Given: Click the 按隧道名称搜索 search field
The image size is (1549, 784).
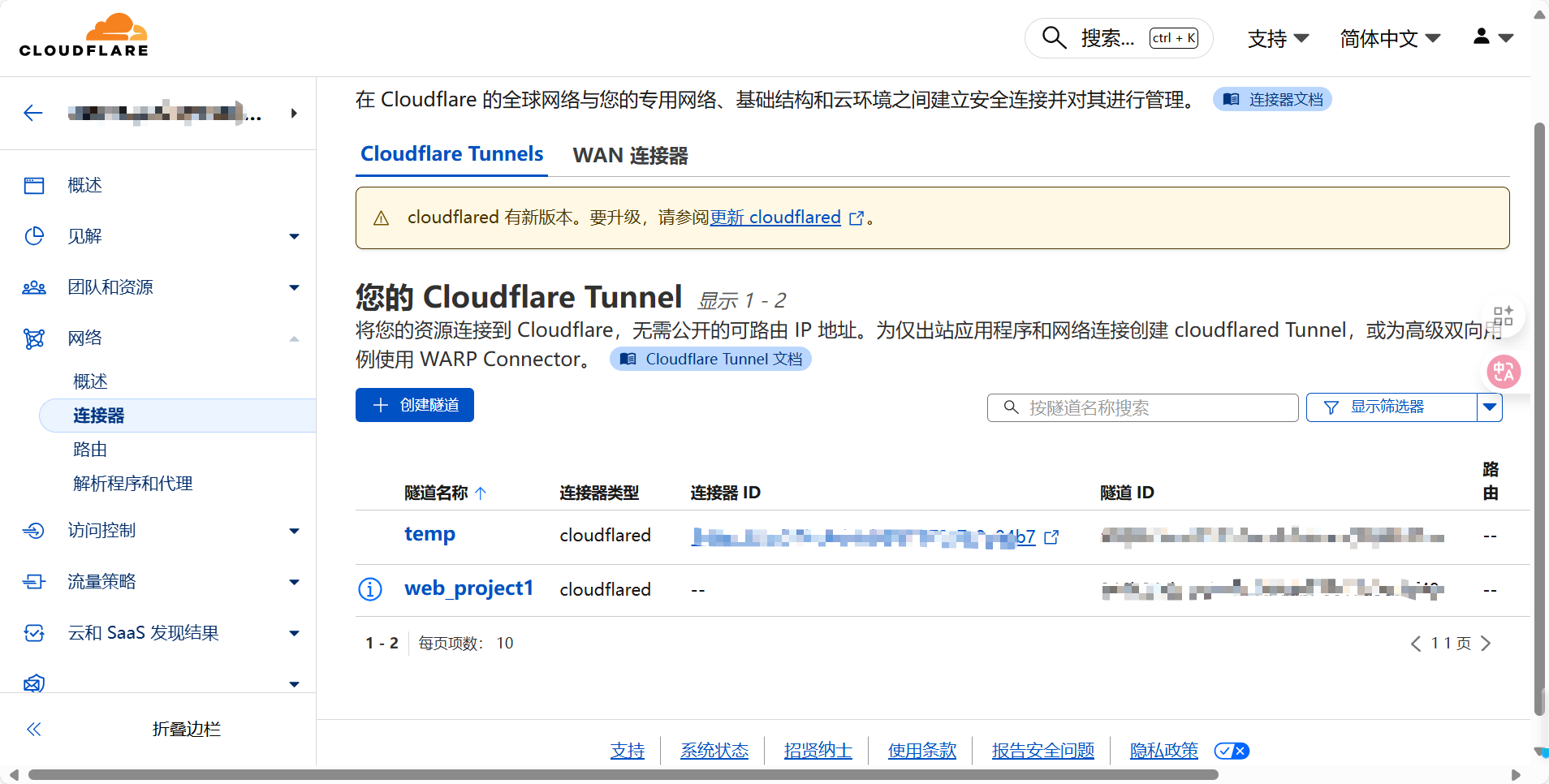Looking at the screenshot, I should (x=1143, y=407).
